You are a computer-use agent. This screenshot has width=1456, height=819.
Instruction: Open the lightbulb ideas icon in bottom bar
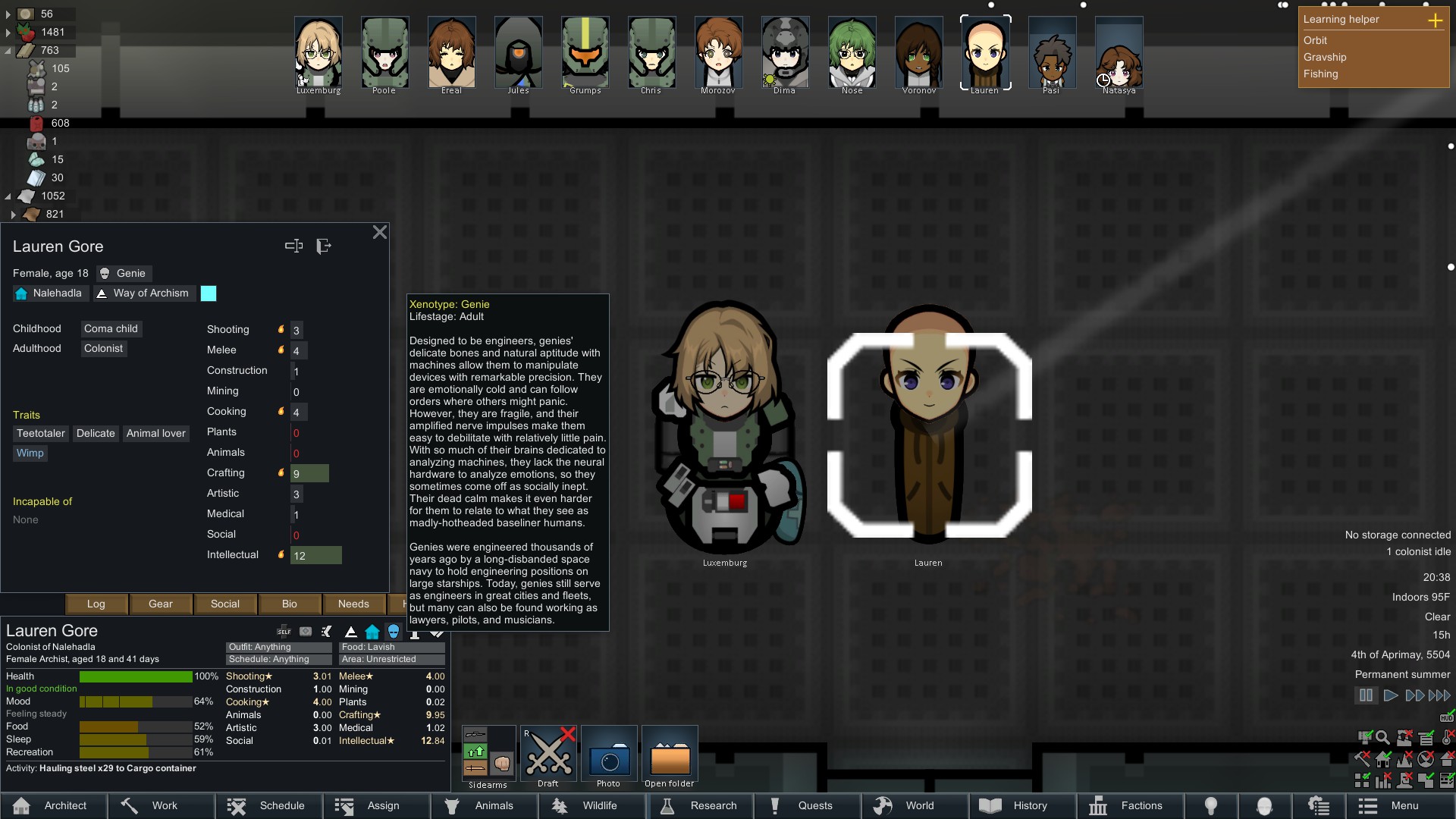point(1211,805)
